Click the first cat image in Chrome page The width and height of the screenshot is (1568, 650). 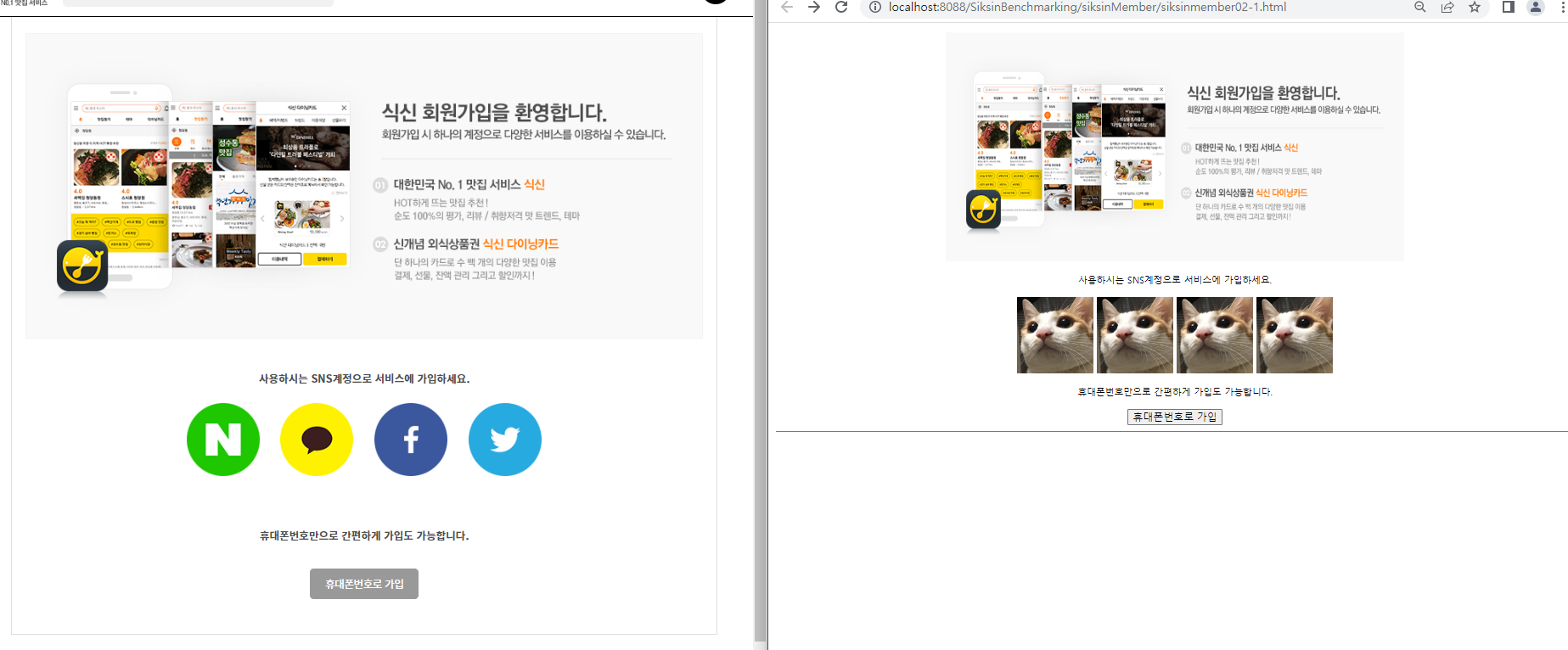point(1055,335)
